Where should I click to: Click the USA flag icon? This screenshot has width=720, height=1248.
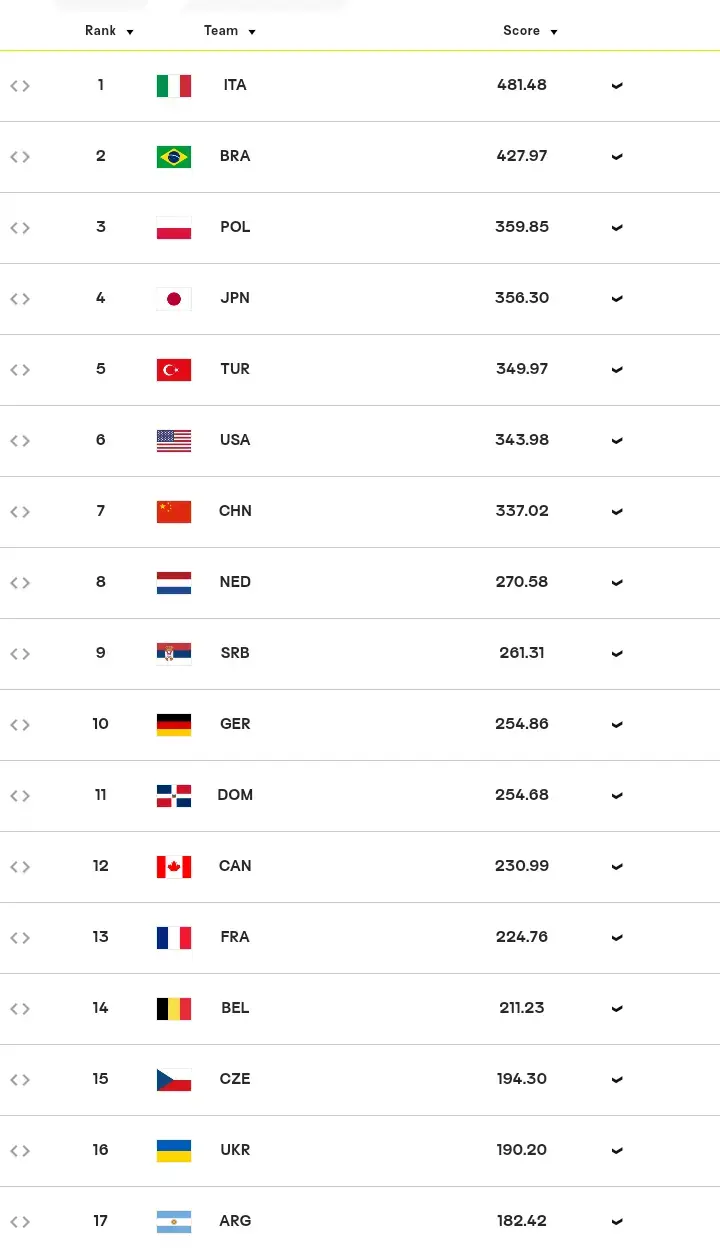(x=174, y=441)
